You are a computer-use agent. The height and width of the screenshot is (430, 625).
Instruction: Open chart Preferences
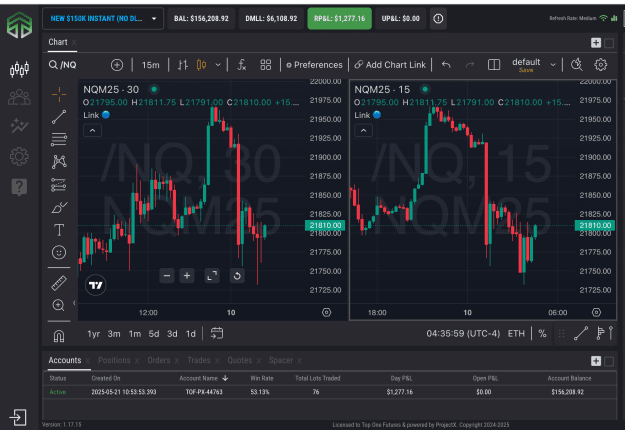point(314,65)
